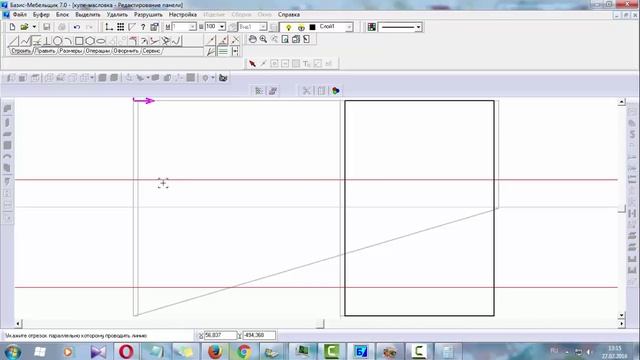The image size is (640, 360).
Task: Click the Y coordinate input field
Action: click(x=259, y=335)
